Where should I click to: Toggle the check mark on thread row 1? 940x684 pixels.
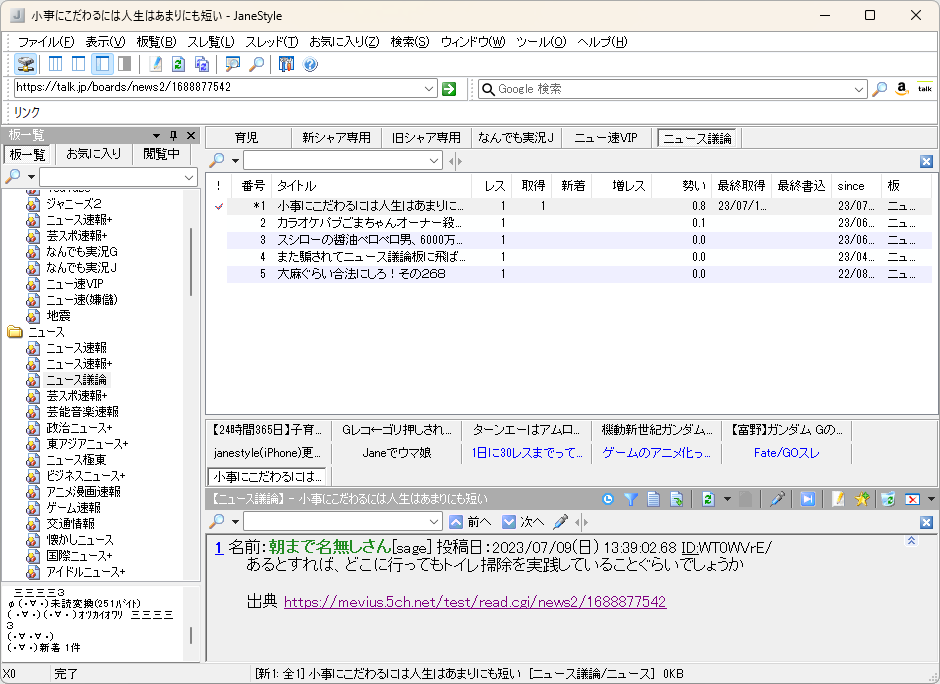[x=219, y=206]
